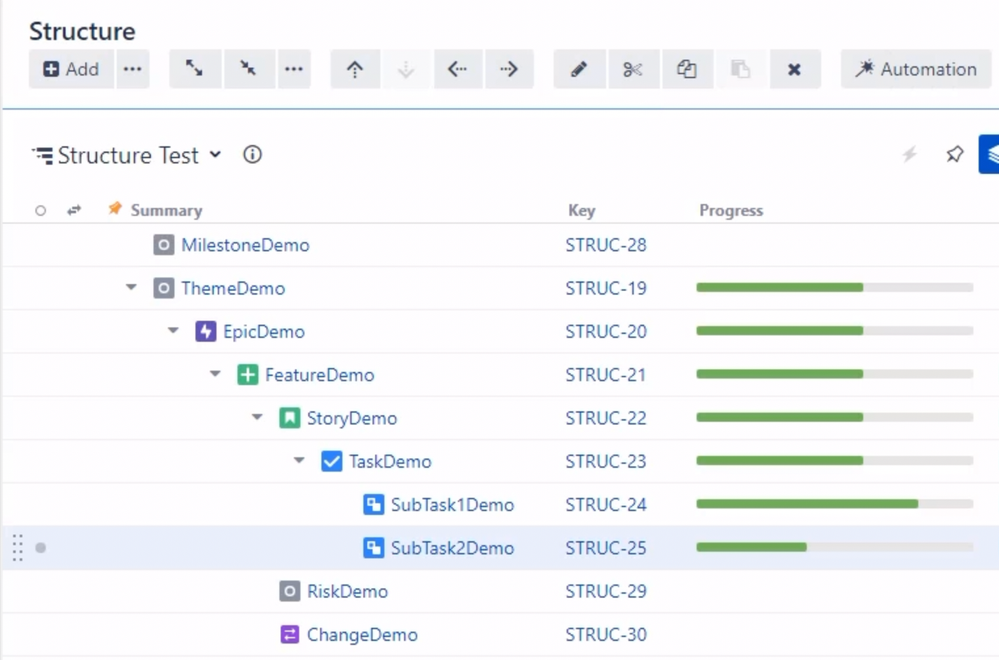The image size is (999, 660).
Task: Click the circle selector in header row
Action: [x=40, y=211]
